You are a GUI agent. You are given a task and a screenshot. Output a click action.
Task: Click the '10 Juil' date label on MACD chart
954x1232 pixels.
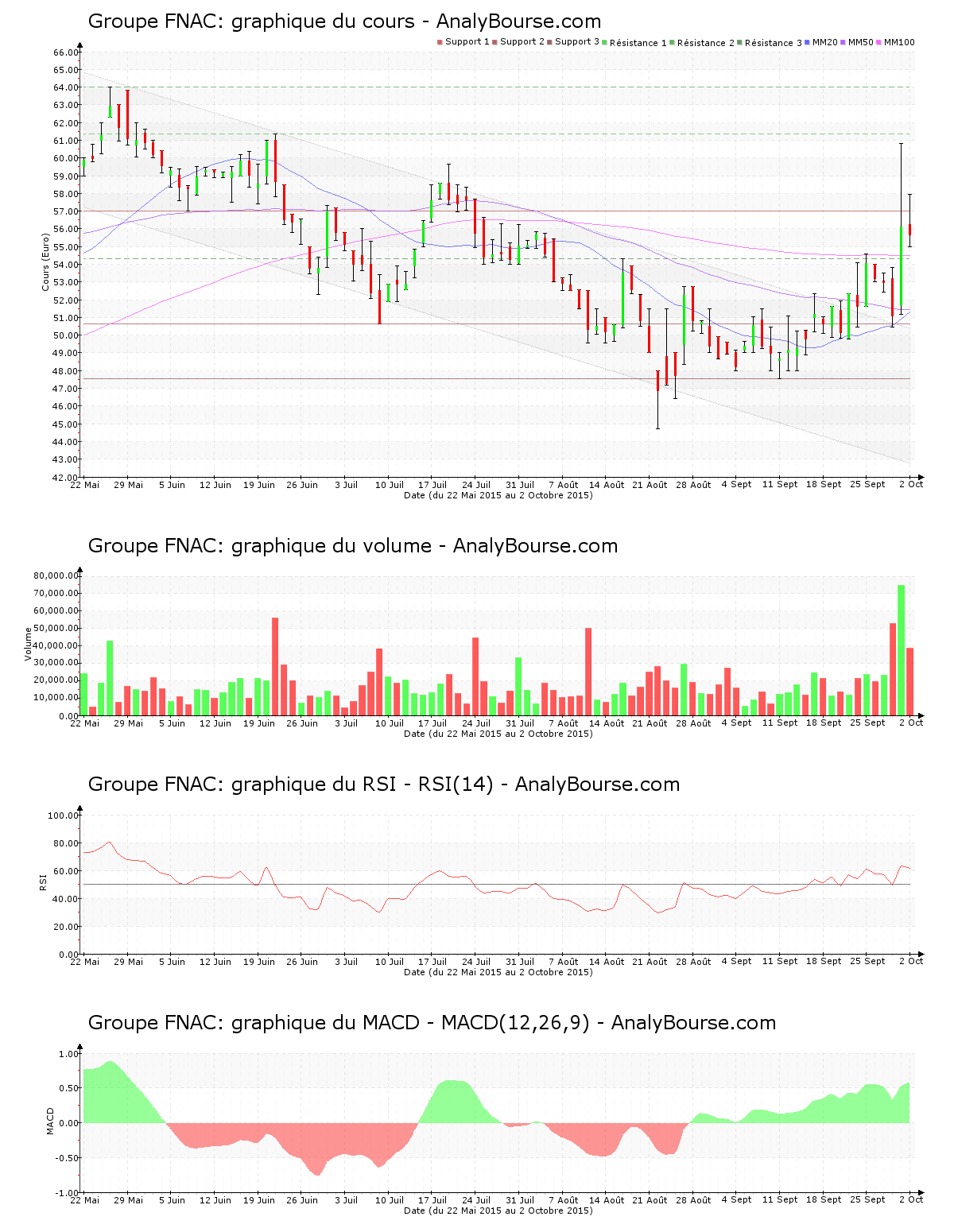(390, 1200)
